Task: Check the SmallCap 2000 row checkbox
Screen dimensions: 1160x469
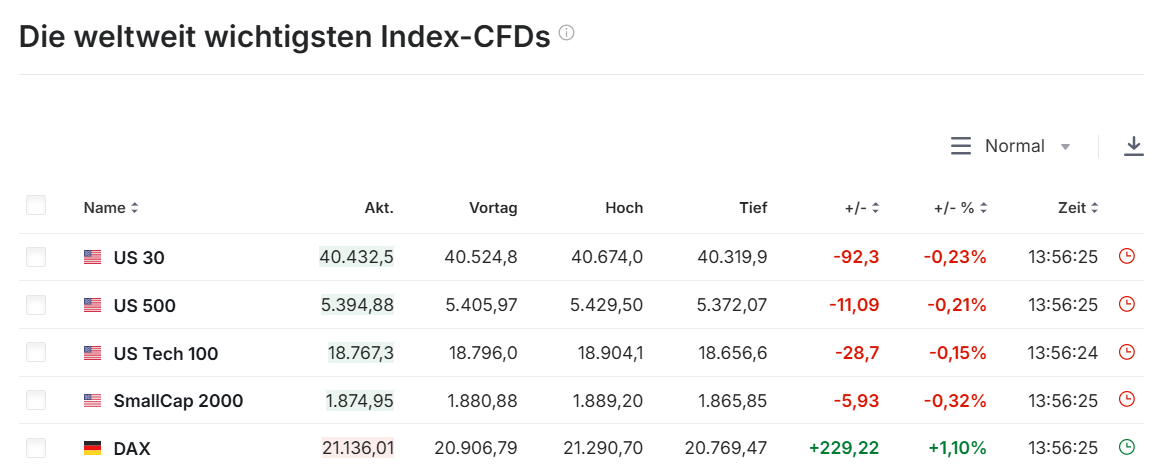Action: pyautogui.click(x=36, y=400)
